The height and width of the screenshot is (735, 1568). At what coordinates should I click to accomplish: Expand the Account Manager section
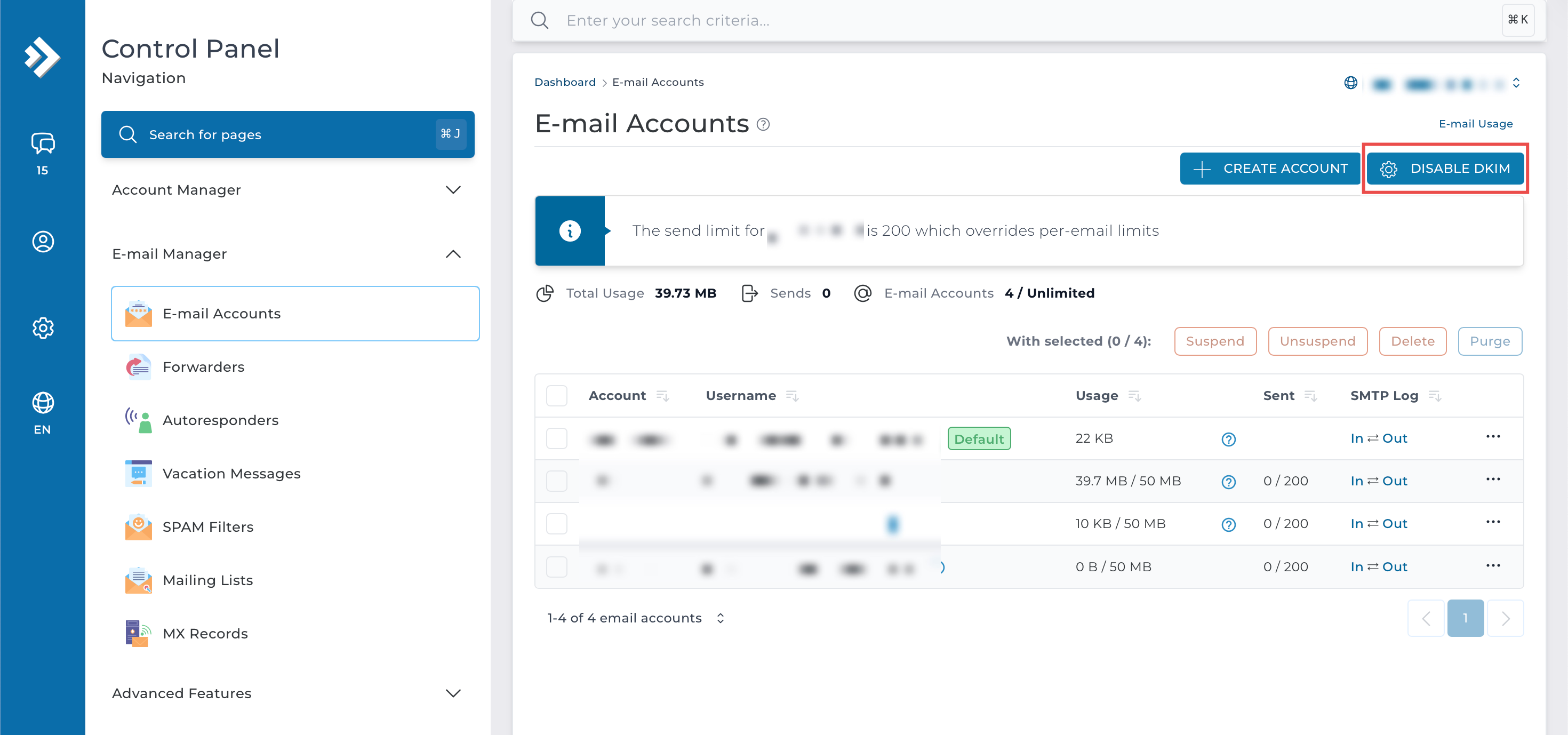tap(453, 190)
